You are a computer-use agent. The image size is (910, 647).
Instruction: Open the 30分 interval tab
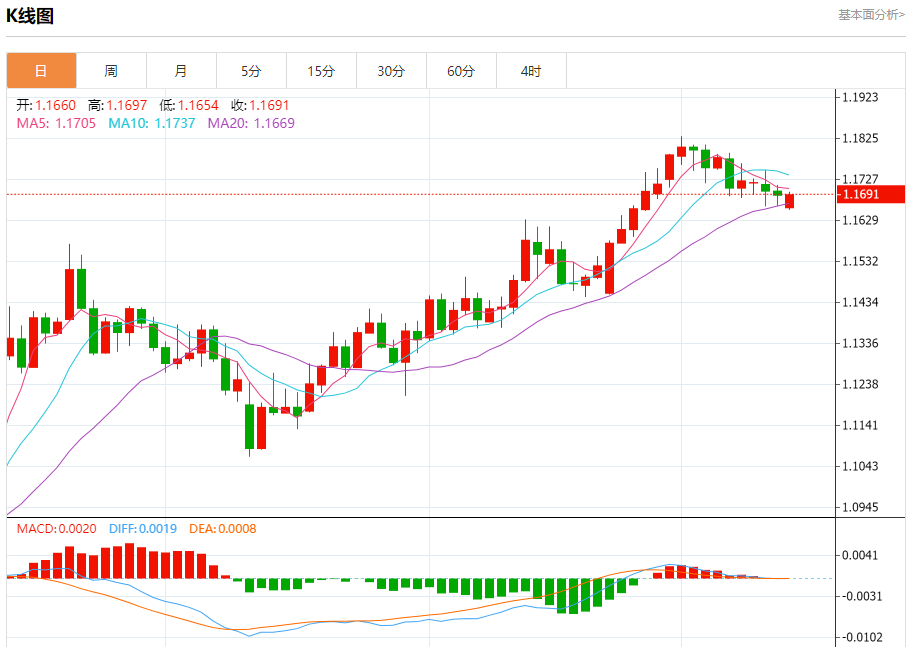(391, 71)
